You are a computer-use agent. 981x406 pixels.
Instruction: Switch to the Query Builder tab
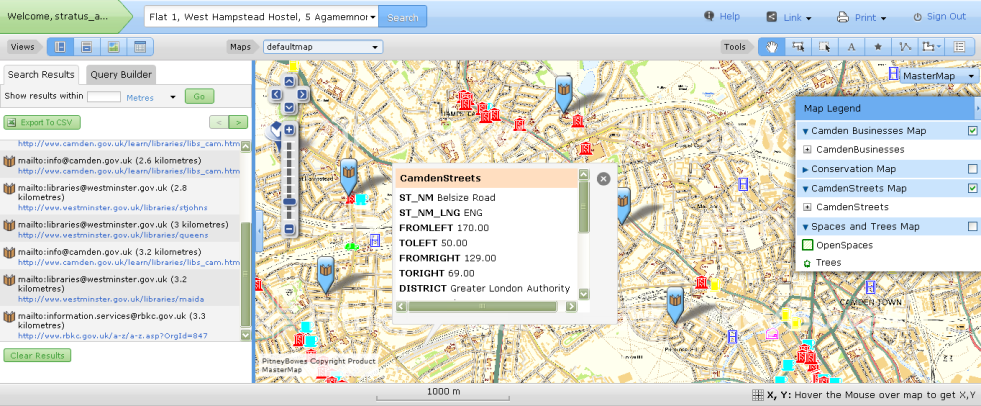pyautogui.click(x=121, y=74)
